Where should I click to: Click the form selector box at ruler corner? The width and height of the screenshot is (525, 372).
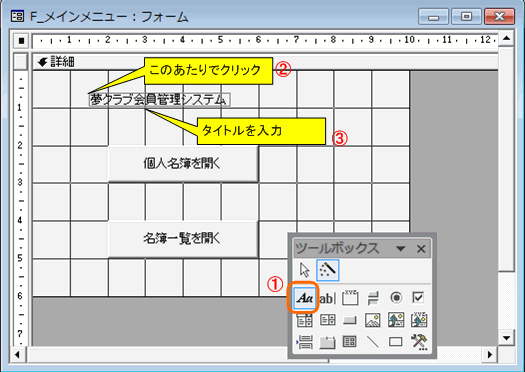(21, 41)
